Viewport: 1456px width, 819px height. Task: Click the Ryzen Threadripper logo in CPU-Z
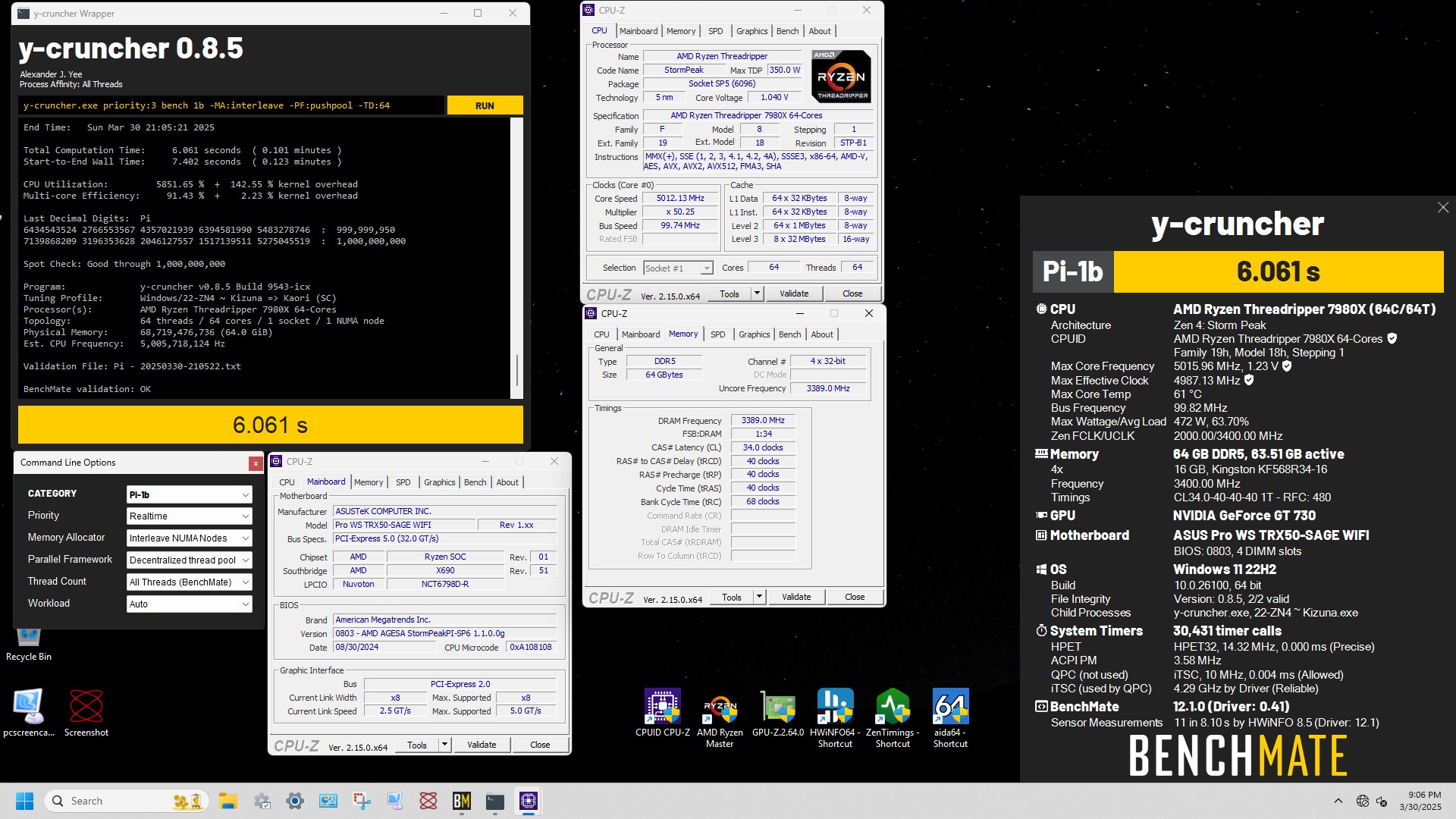tap(841, 76)
